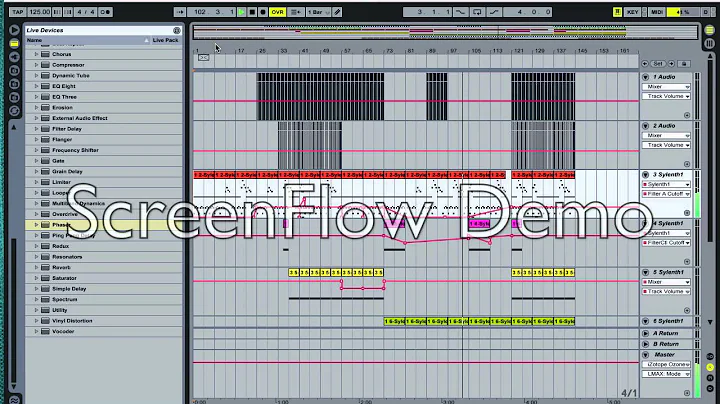Expand the Reverb device folder

coord(36,267)
